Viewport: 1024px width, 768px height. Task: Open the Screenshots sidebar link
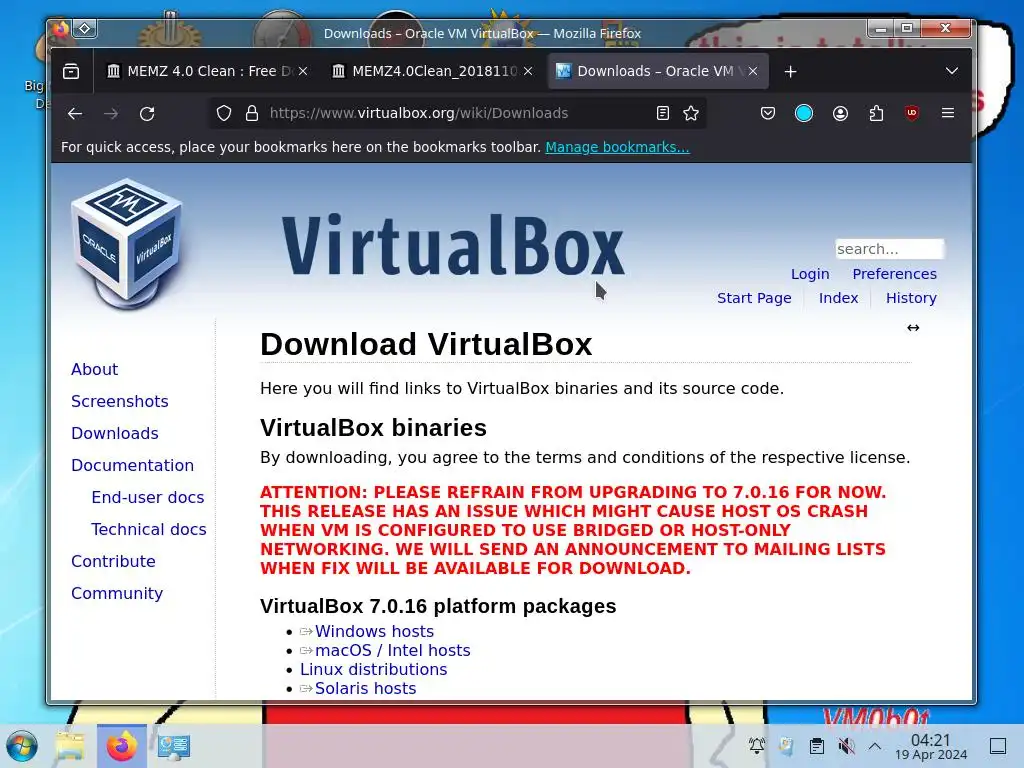pyautogui.click(x=120, y=402)
